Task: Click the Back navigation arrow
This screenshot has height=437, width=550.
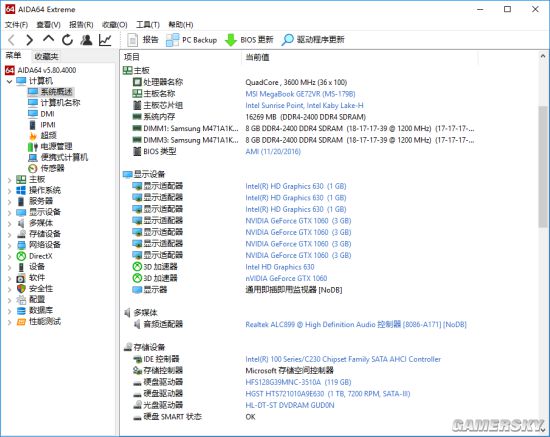Action: click(x=11, y=40)
